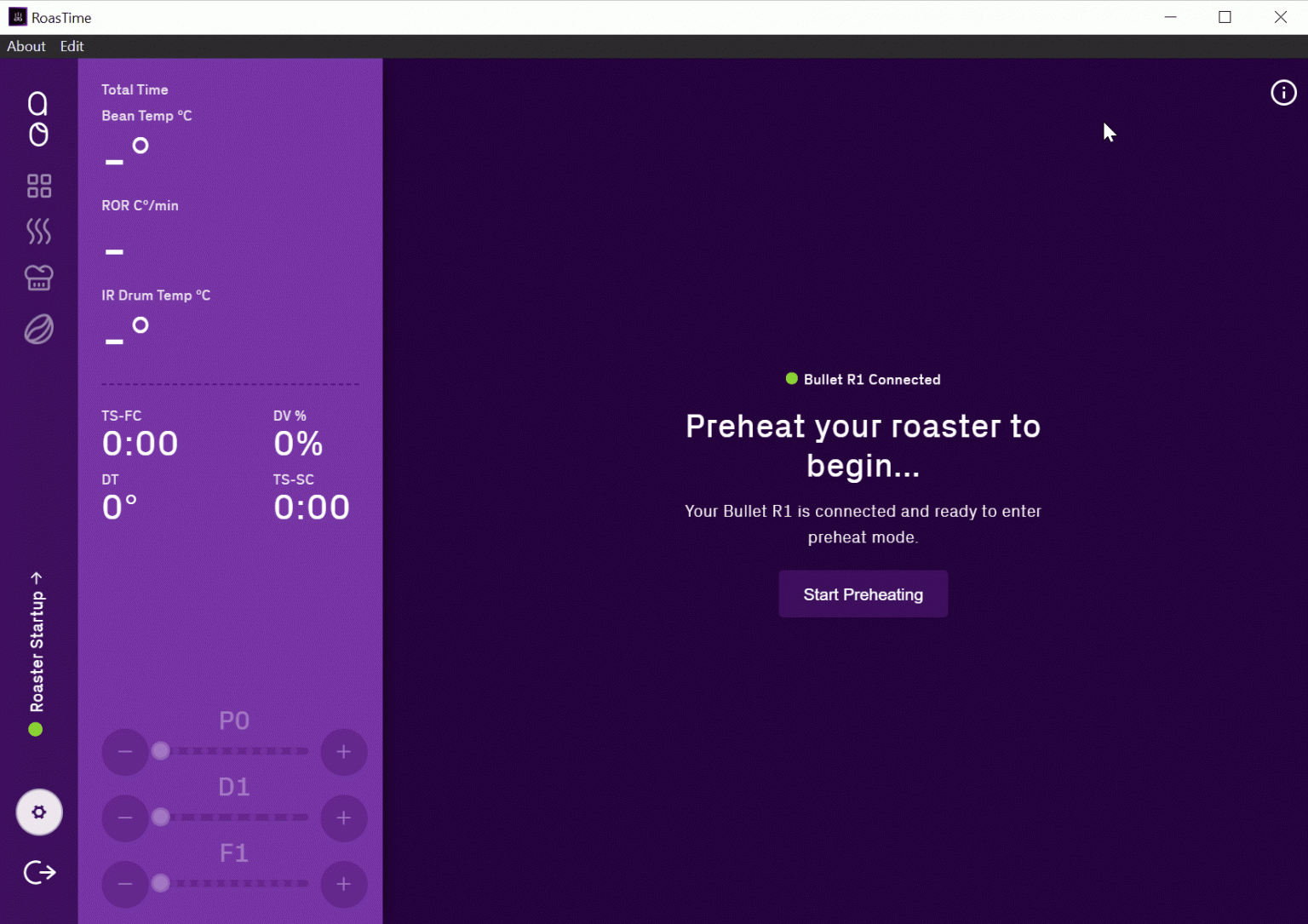Open settings gear button
The height and width of the screenshot is (924, 1308).
pos(39,812)
